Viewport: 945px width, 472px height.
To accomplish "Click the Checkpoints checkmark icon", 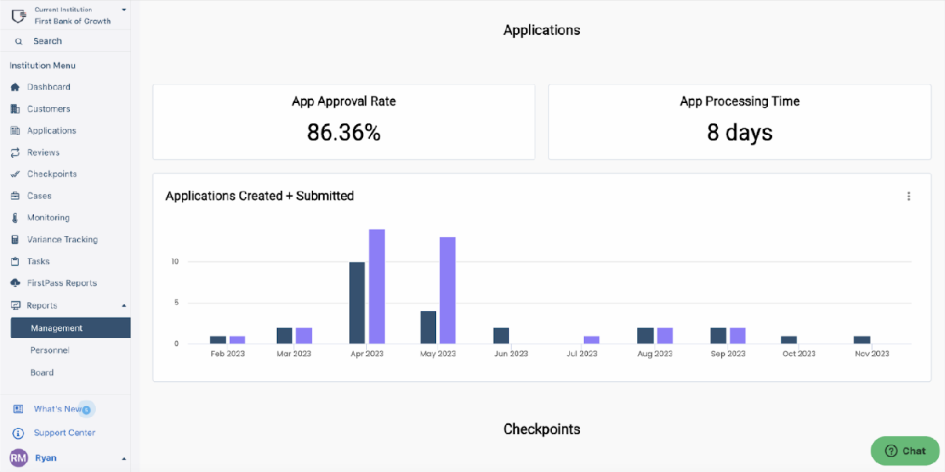I will (x=15, y=174).
